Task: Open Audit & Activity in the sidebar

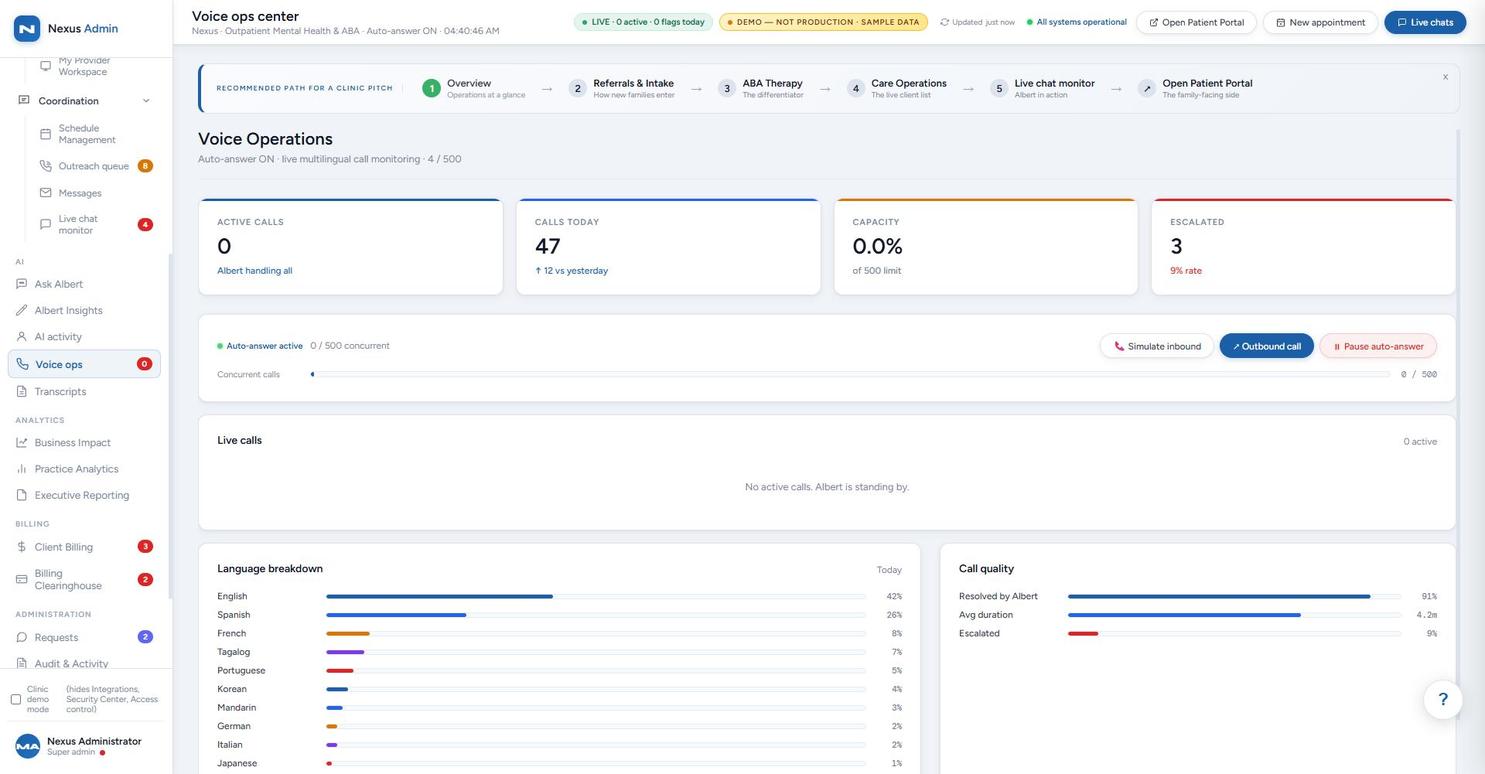Action: click(x=71, y=664)
